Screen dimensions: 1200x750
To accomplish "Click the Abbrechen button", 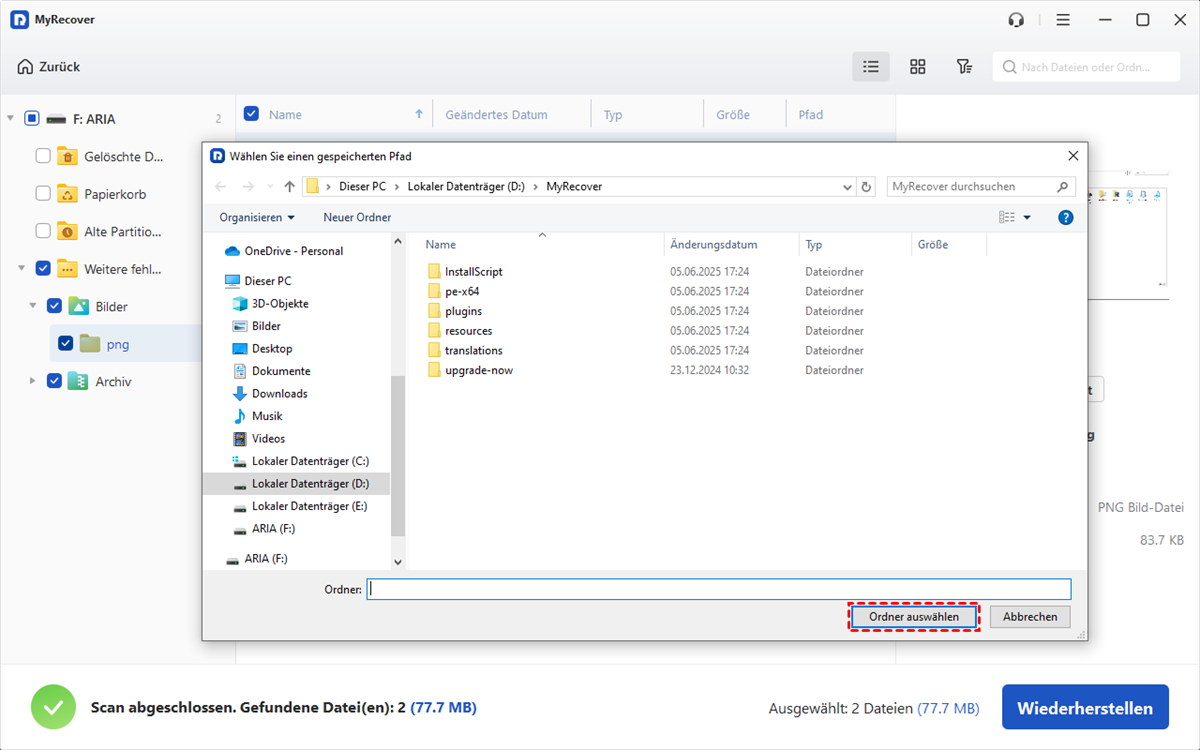I will pyautogui.click(x=1030, y=617).
